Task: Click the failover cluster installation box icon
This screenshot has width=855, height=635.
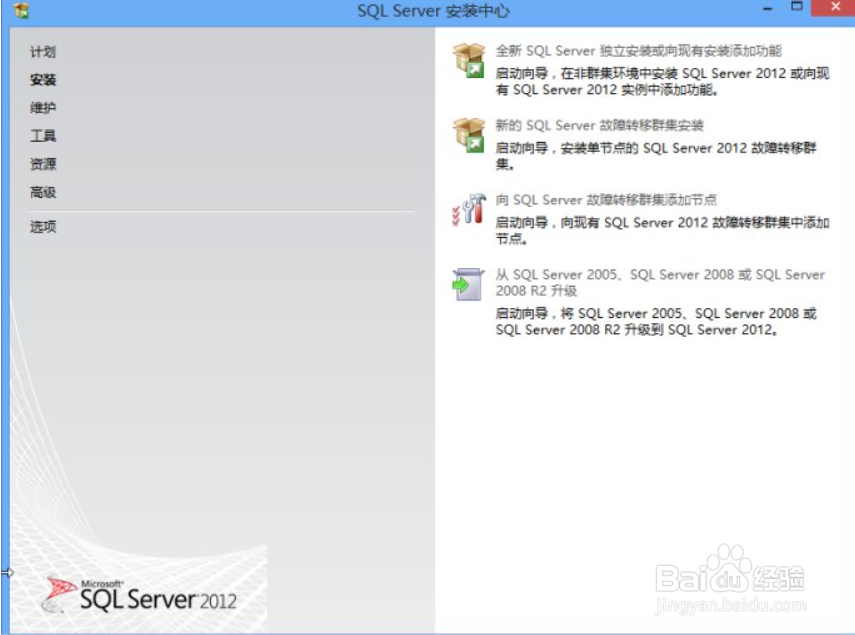Action: 469,135
